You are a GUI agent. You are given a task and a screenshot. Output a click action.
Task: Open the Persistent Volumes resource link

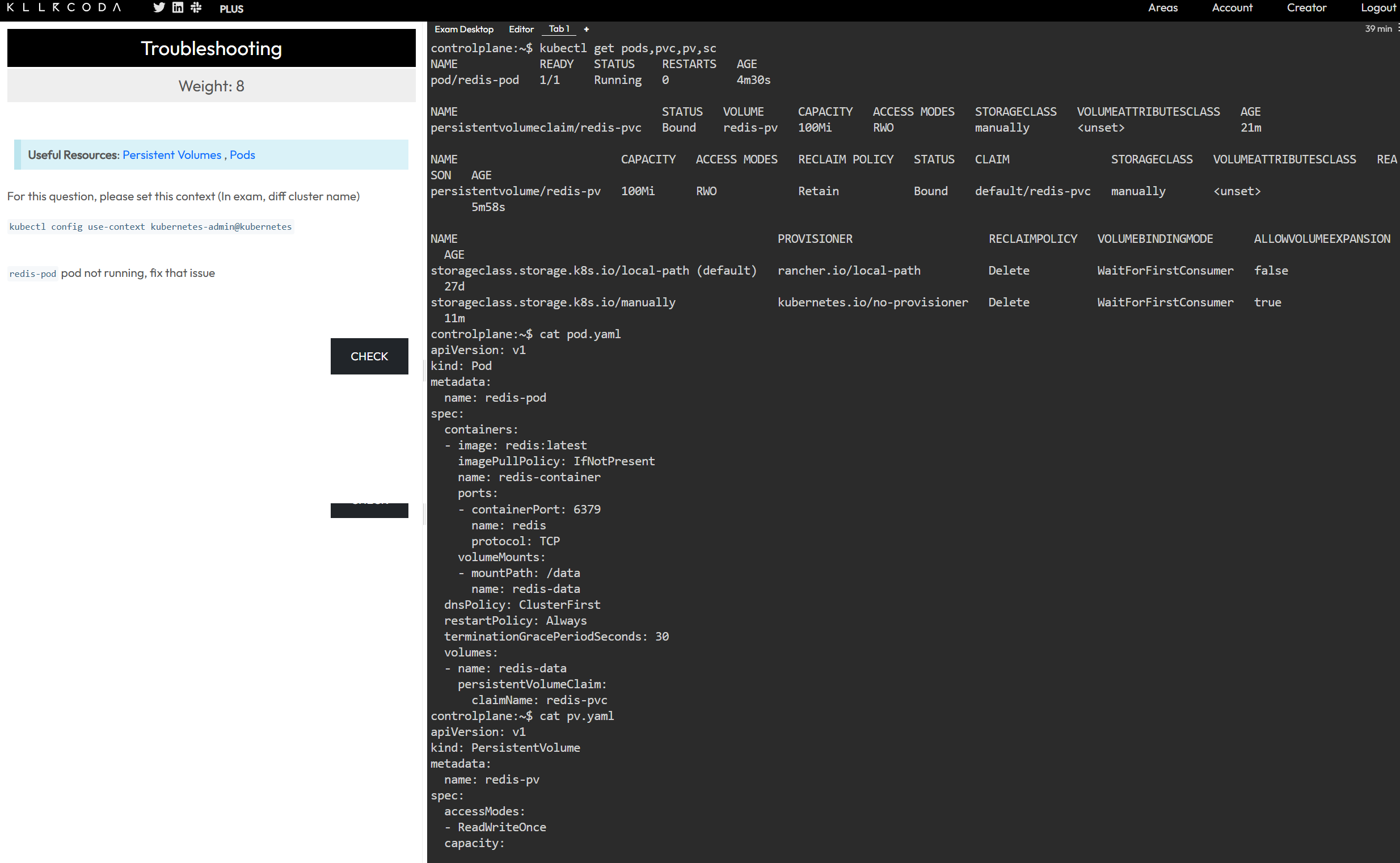click(x=172, y=155)
